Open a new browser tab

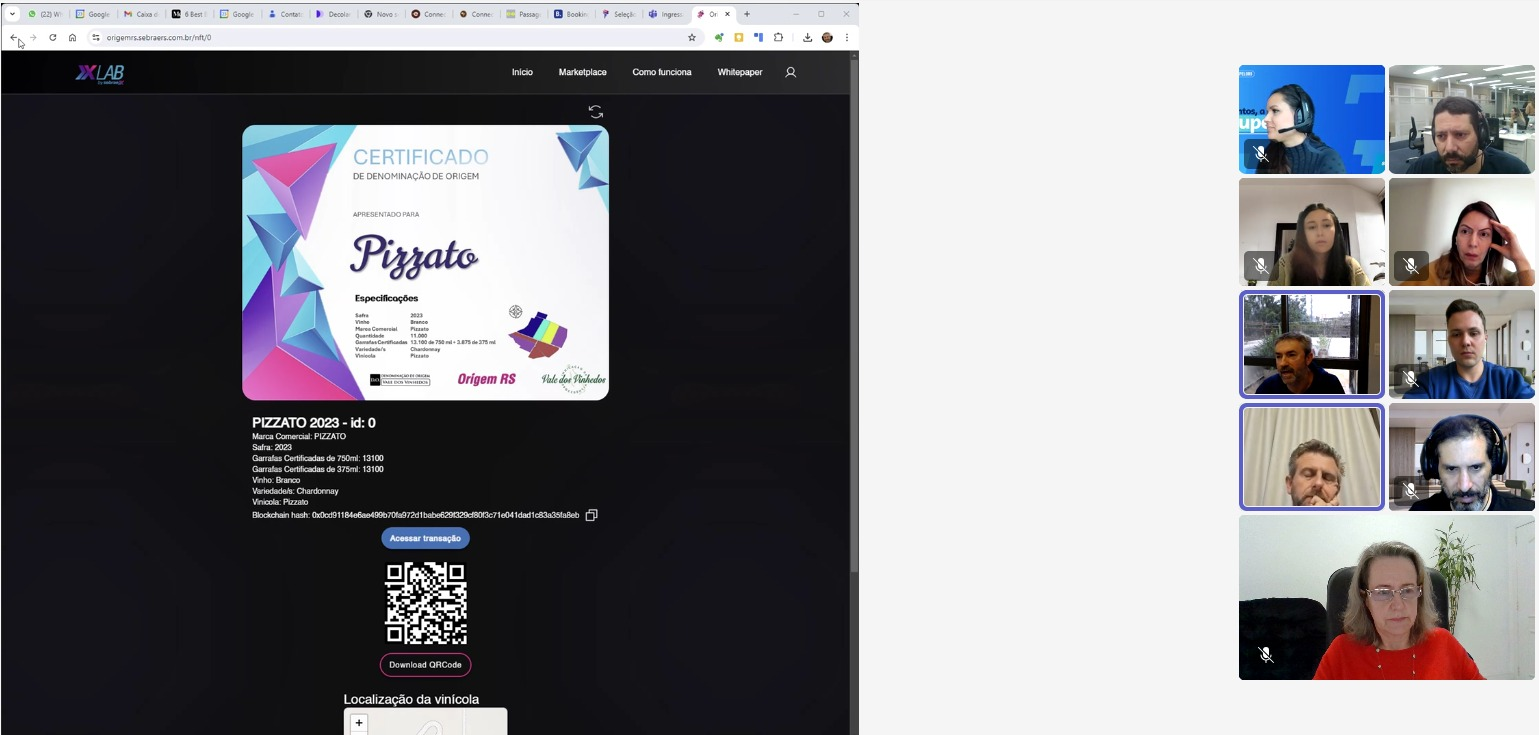pyautogui.click(x=747, y=14)
